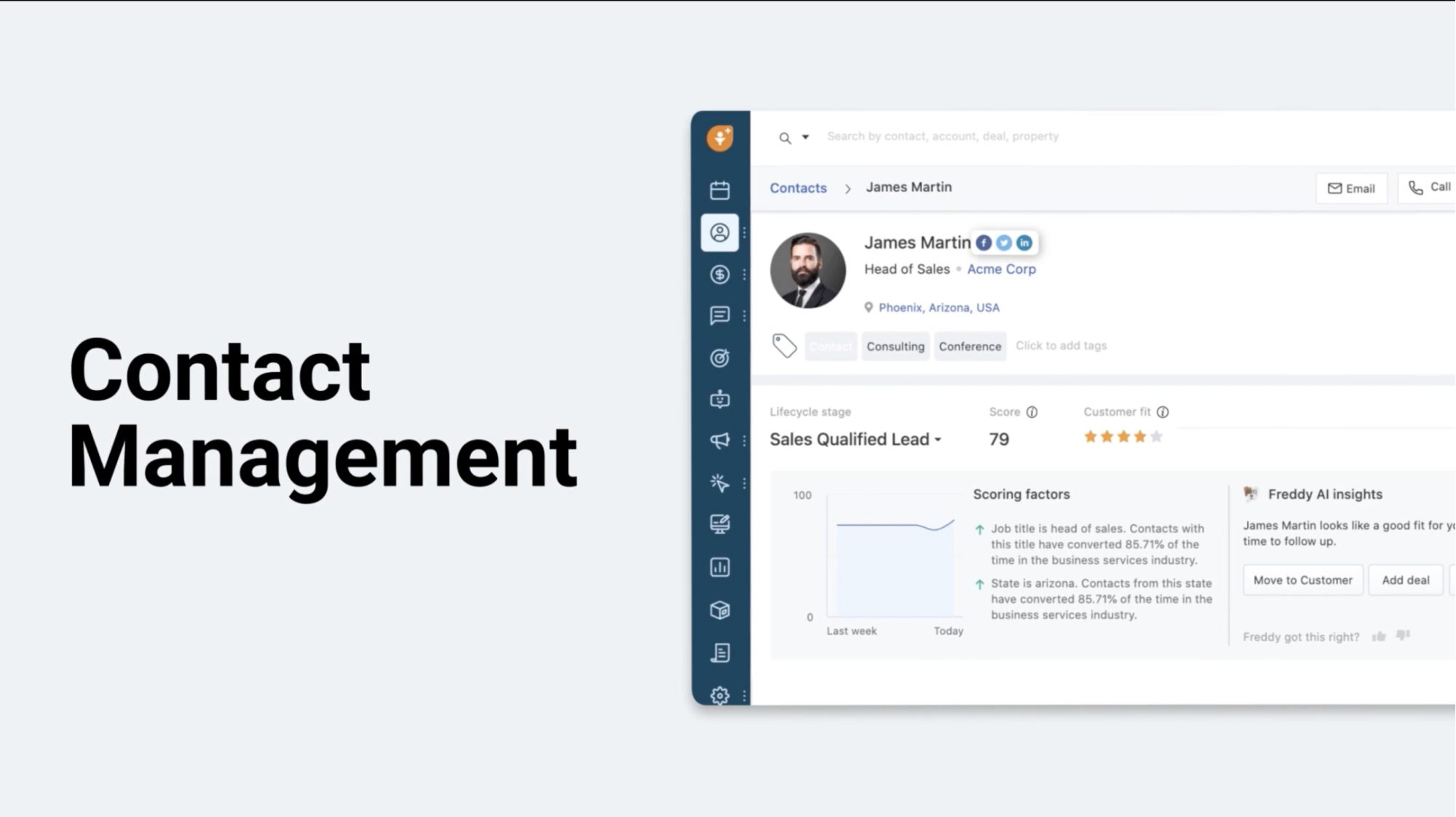Click the Freddy bot sidebar icon

(x=719, y=400)
